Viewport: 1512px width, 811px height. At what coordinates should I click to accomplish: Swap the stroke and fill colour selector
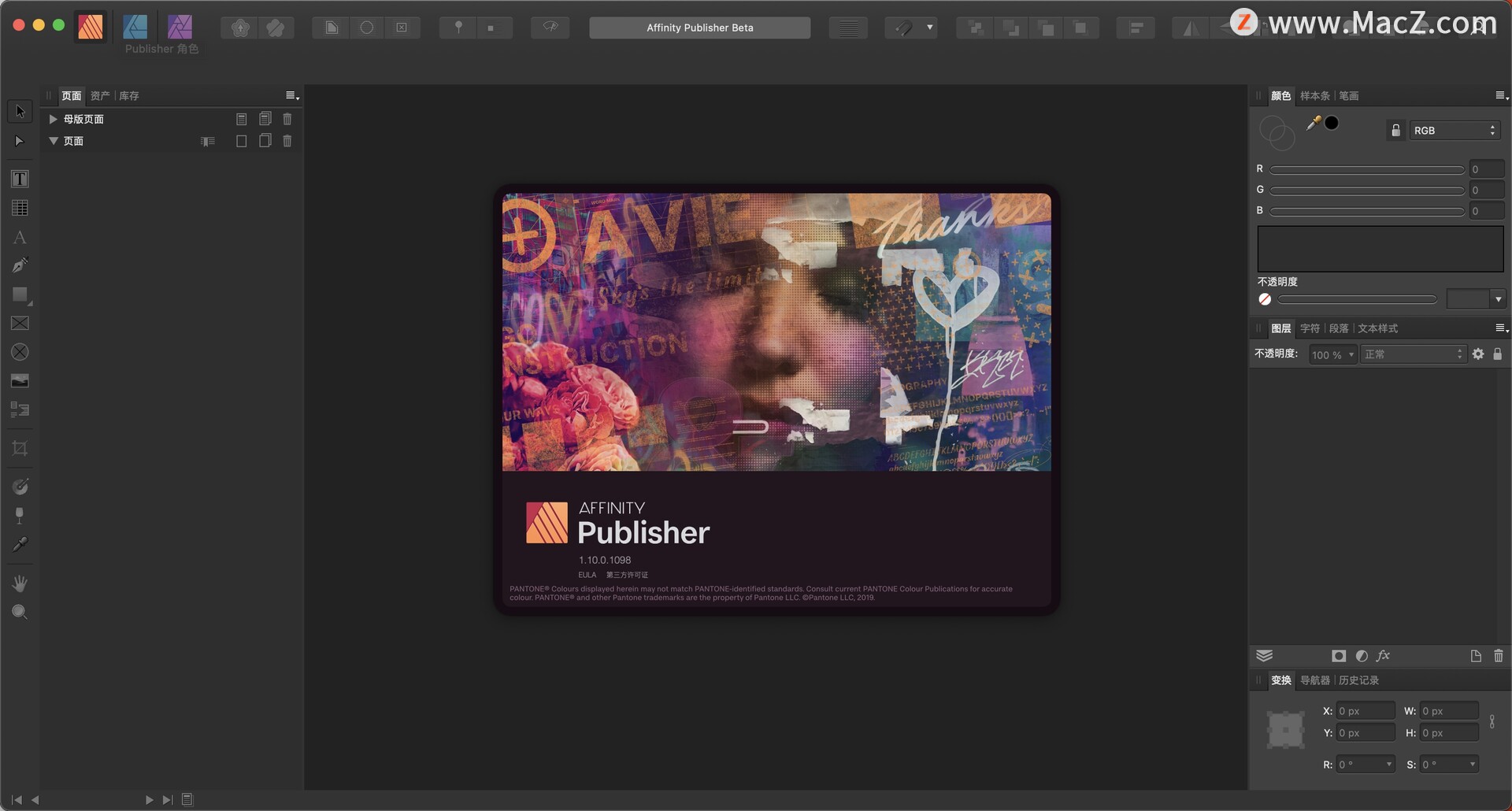point(1277,132)
